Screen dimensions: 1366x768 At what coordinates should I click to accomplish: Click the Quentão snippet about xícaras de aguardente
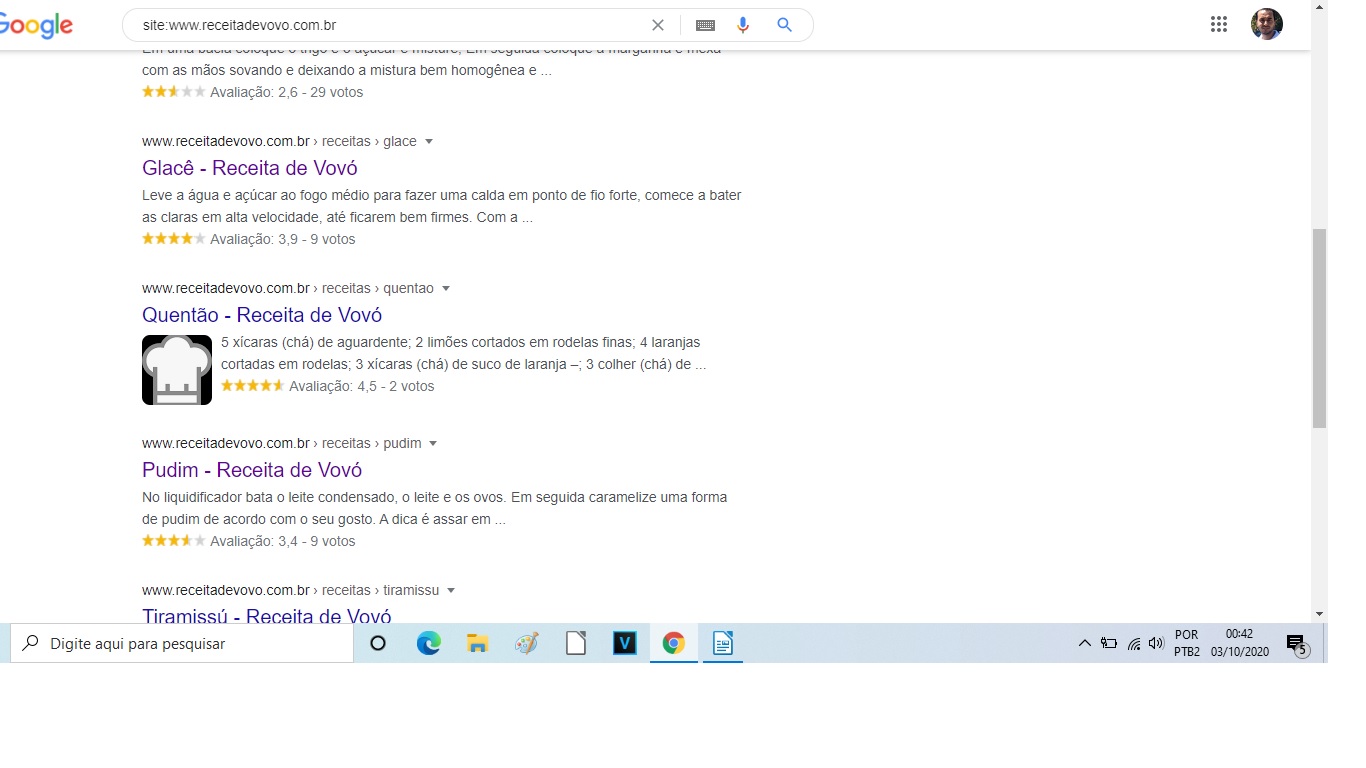click(464, 353)
